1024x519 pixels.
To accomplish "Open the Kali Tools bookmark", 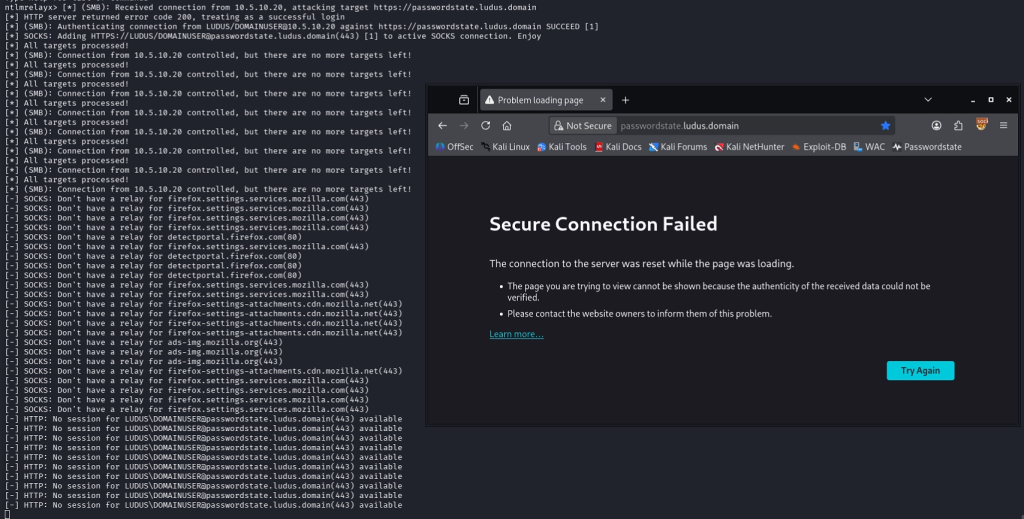I will 562,147.
